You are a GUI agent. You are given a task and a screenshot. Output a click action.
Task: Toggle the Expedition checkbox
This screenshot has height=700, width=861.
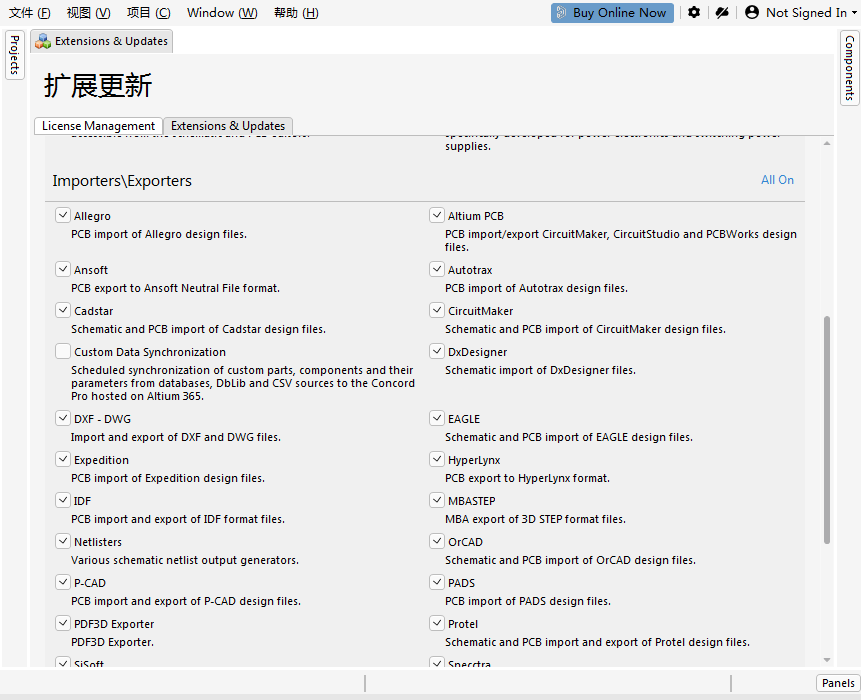[63, 460]
